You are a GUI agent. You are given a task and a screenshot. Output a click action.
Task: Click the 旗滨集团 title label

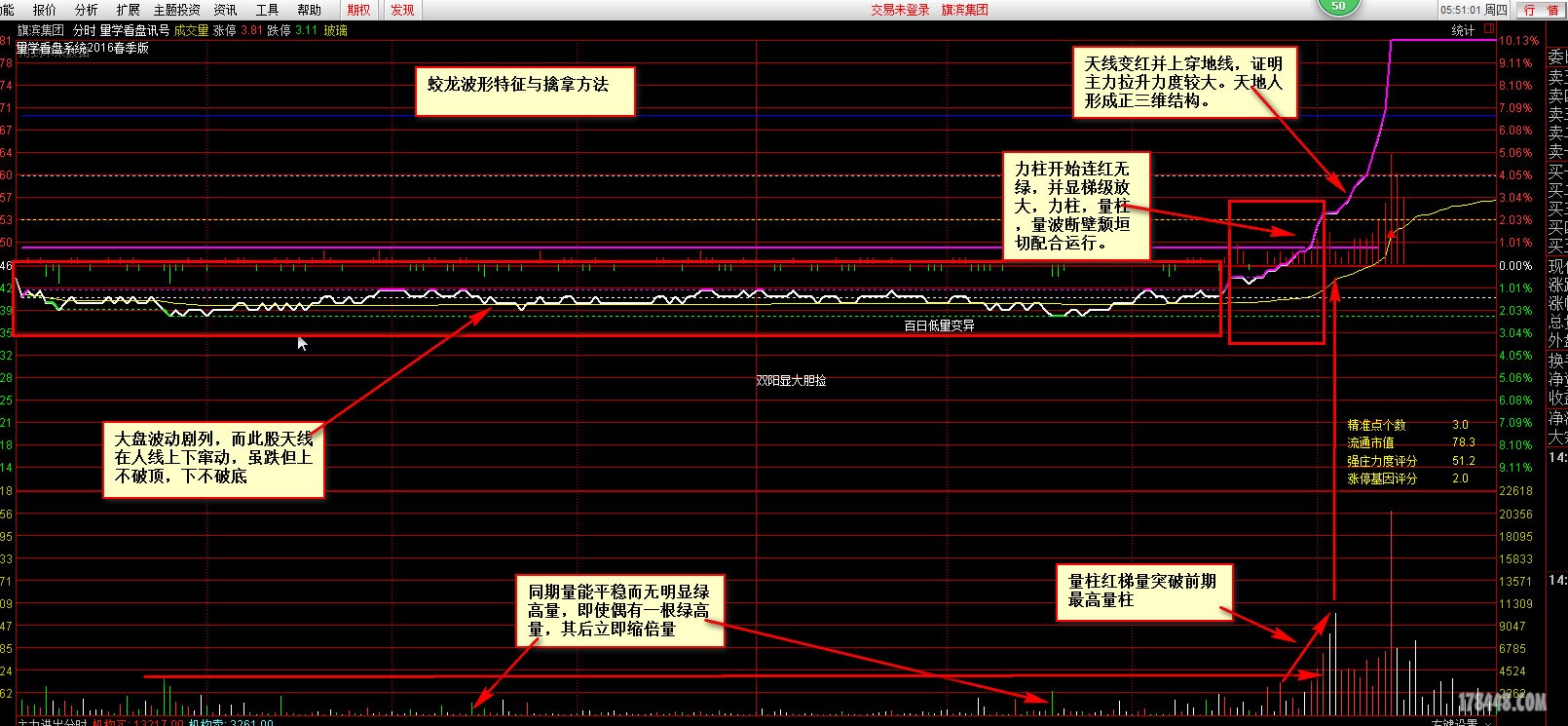coord(964,10)
